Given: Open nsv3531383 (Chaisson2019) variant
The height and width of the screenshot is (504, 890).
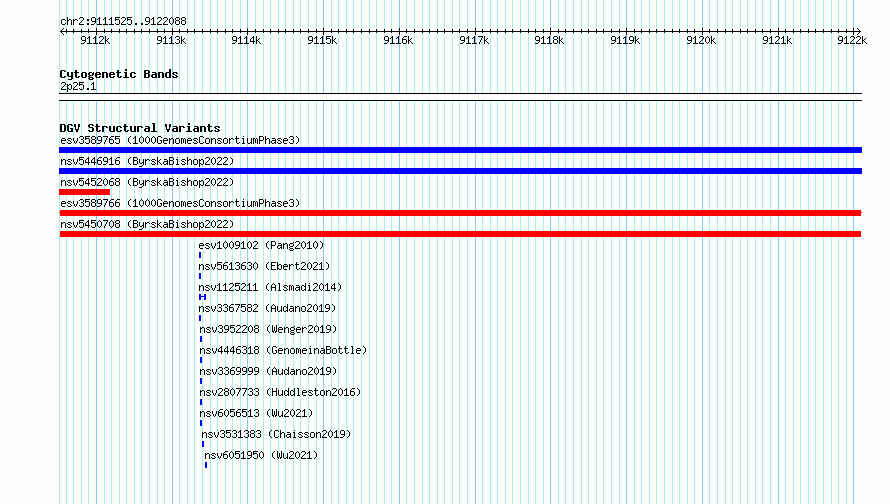Looking at the screenshot, I should (x=276, y=434).
